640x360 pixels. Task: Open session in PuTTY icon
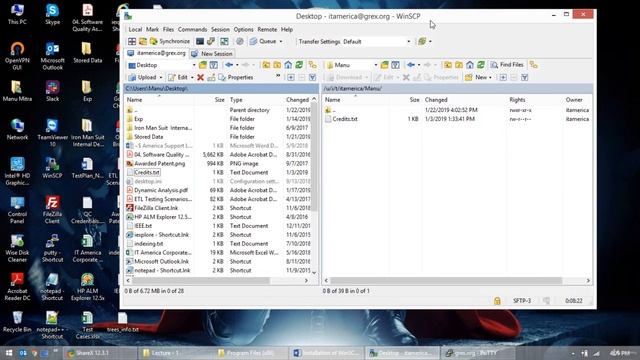point(211,41)
